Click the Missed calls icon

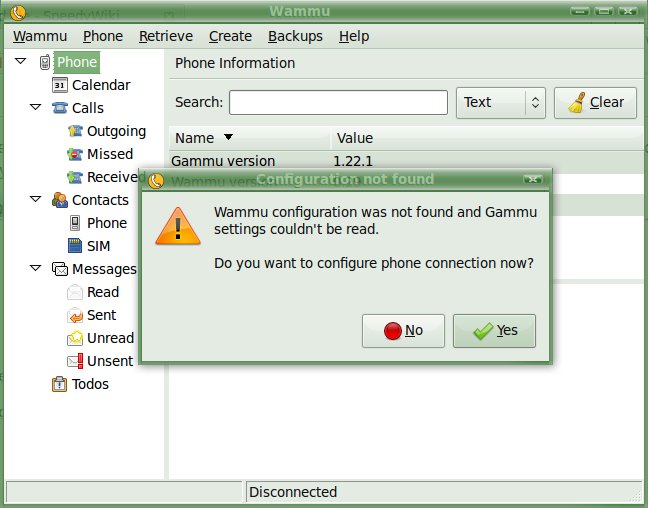click(75, 154)
